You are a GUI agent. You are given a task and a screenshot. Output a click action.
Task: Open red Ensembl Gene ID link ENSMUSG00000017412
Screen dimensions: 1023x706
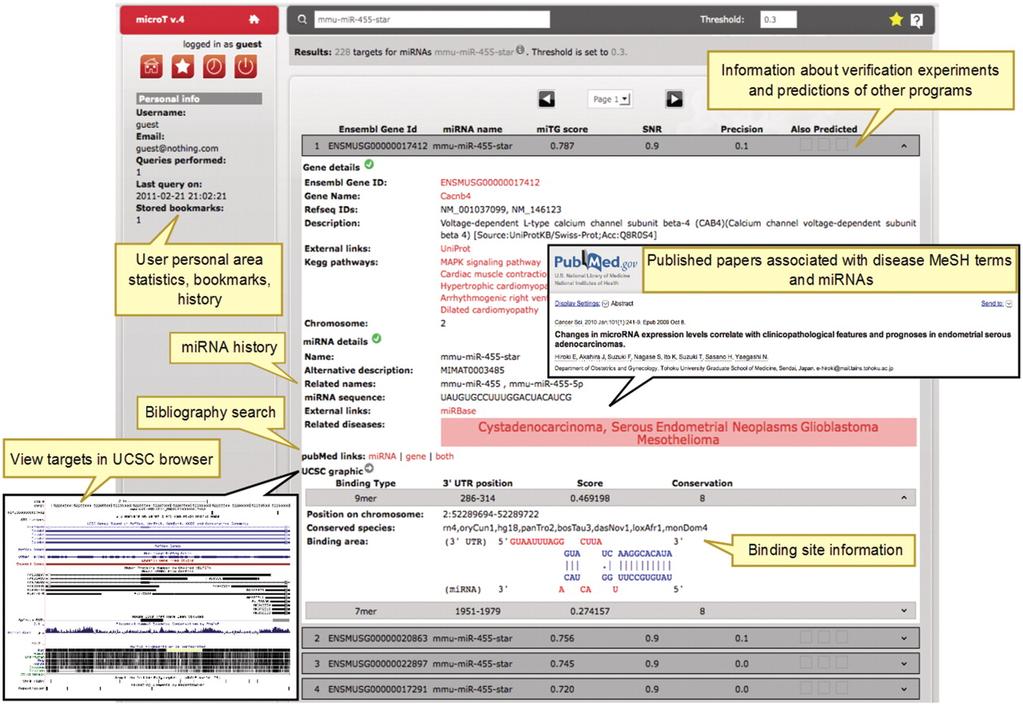click(490, 183)
